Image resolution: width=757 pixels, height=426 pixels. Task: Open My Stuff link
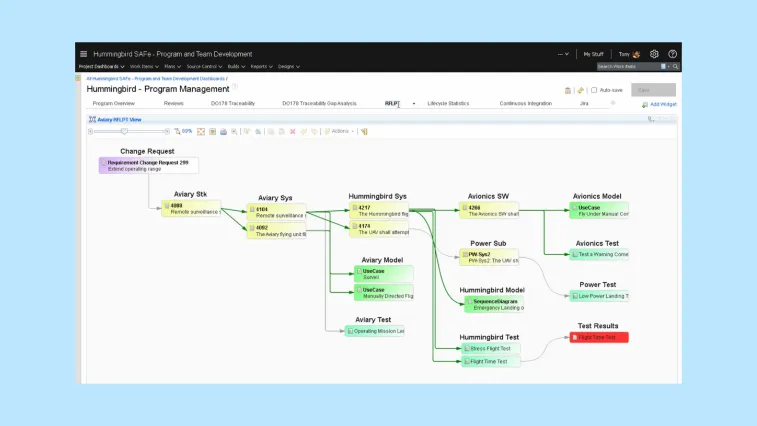coord(593,54)
